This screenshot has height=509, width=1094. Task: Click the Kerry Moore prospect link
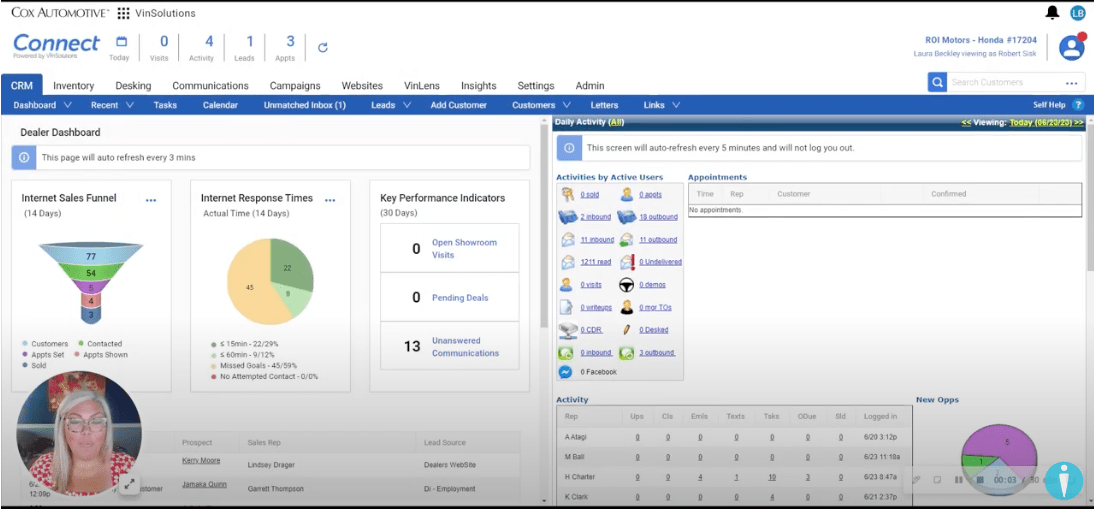click(x=201, y=460)
